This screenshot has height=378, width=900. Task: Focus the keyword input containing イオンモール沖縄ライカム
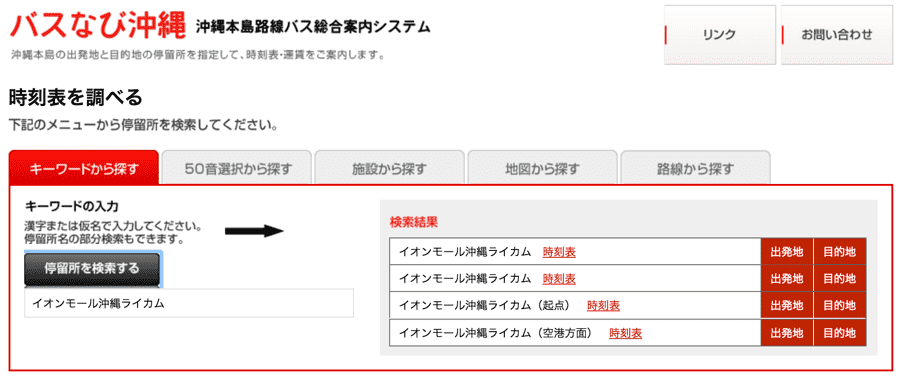[x=189, y=303]
